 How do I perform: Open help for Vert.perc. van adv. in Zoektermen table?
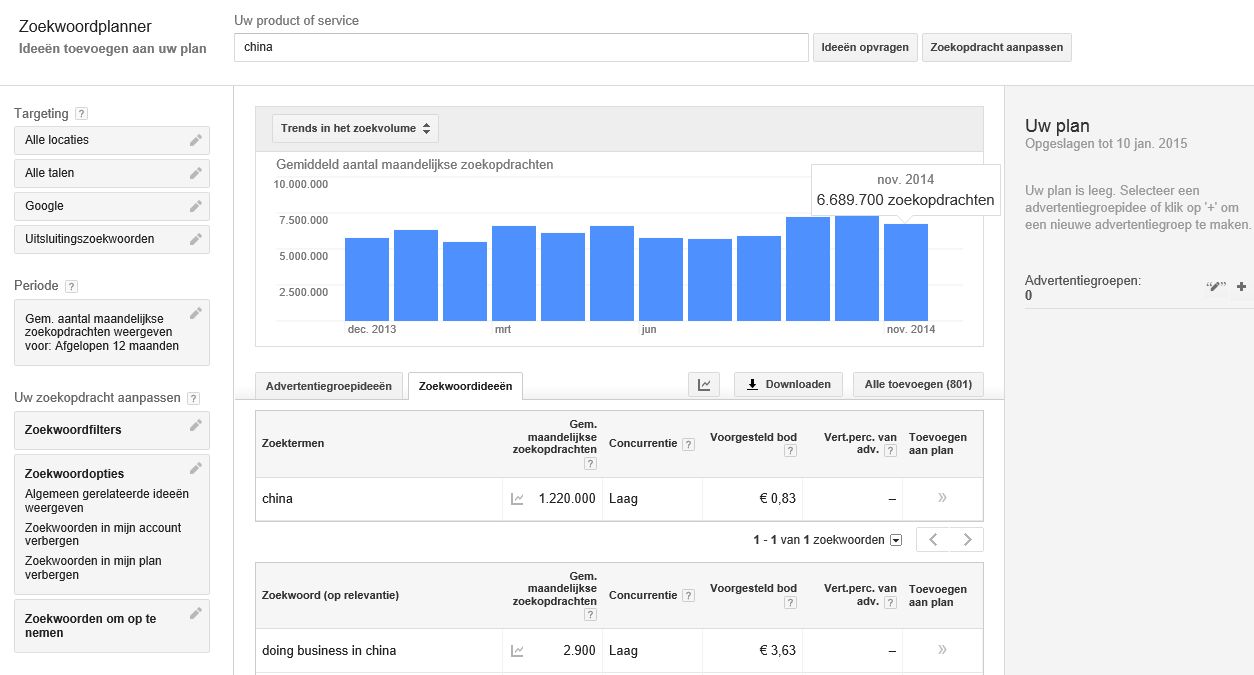889,451
